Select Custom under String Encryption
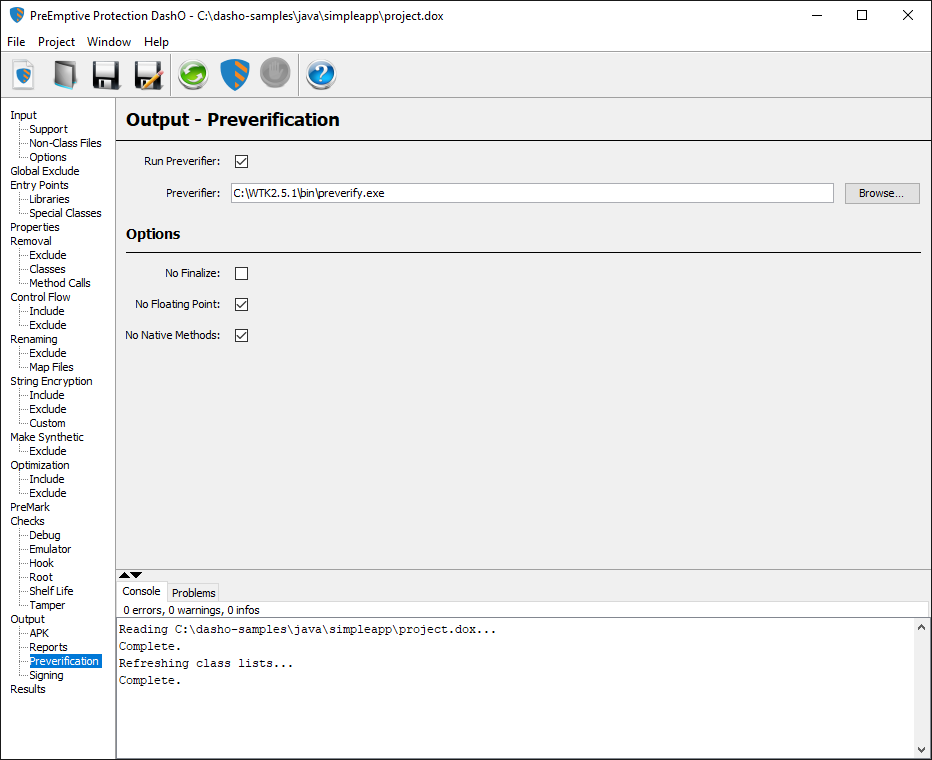932x760 pixels. 48,423
